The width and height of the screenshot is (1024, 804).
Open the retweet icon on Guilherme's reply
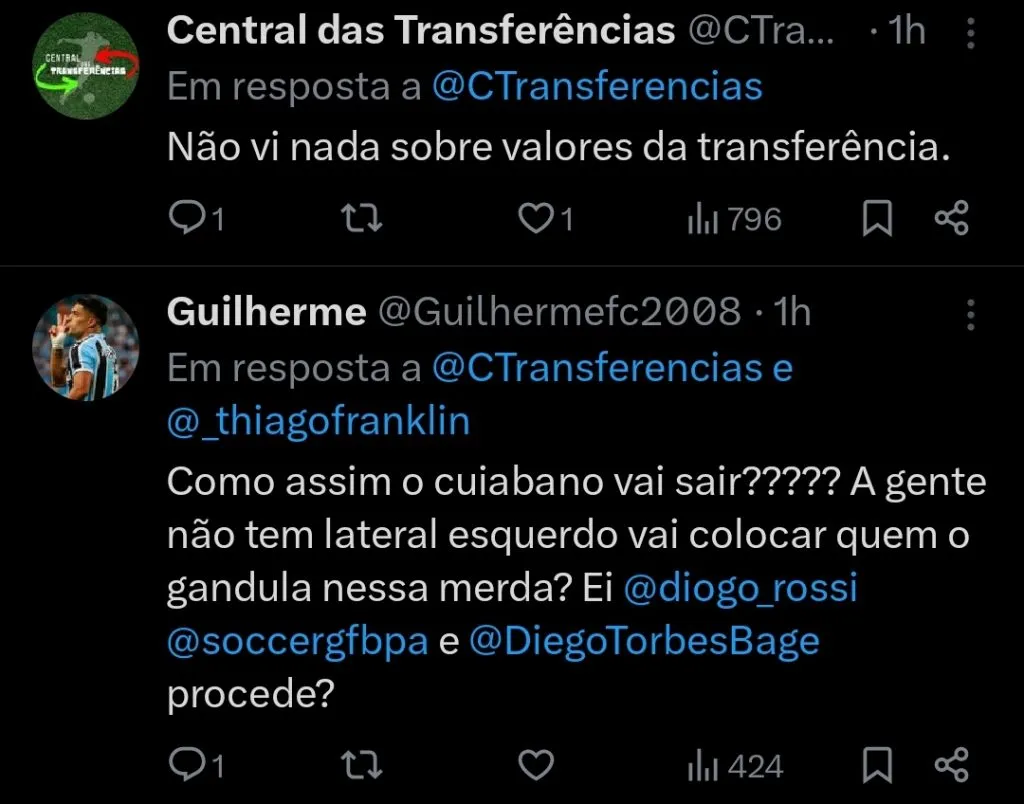(361, 764)
